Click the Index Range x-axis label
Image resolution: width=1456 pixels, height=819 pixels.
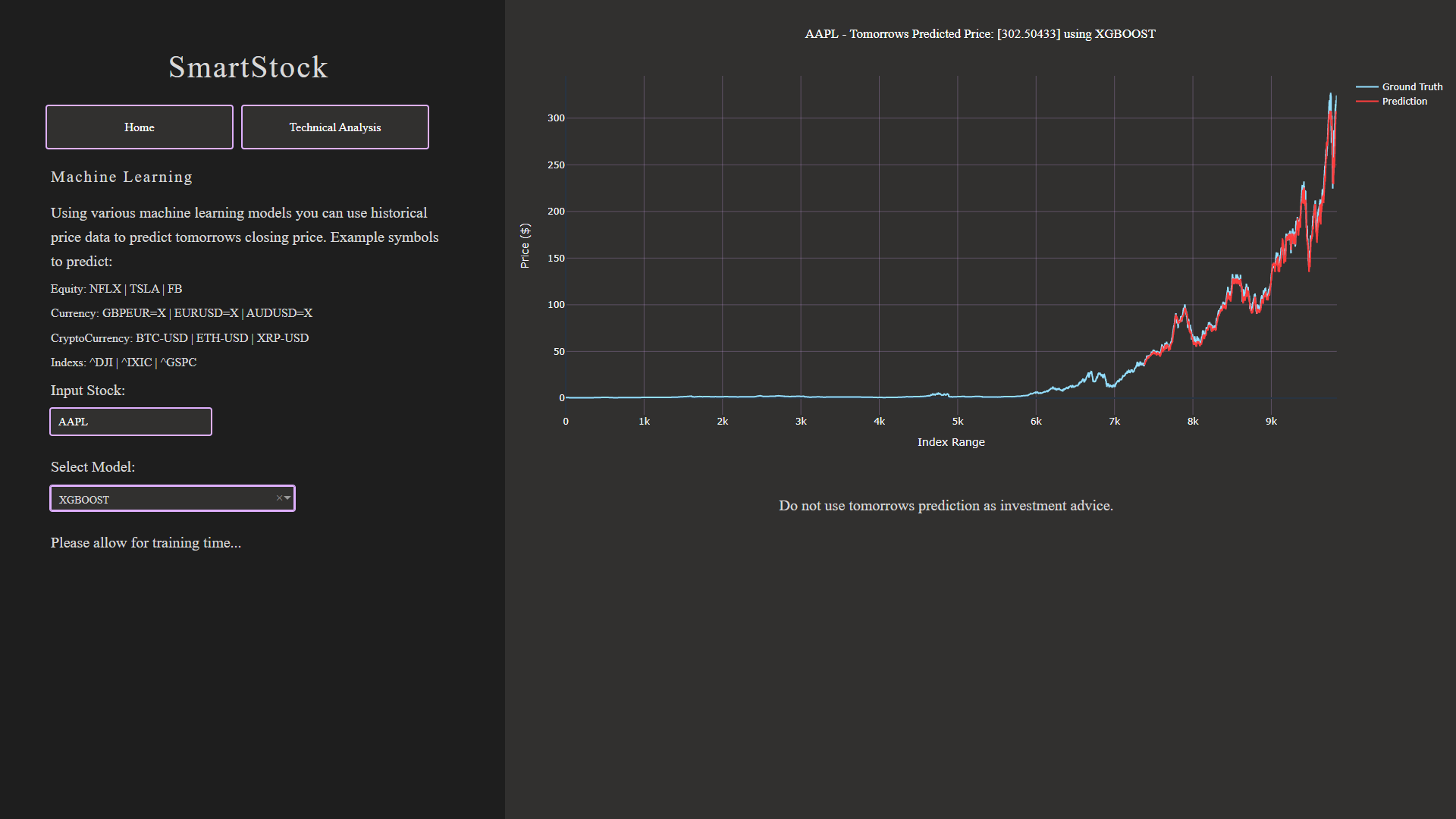tap(950, 441)
